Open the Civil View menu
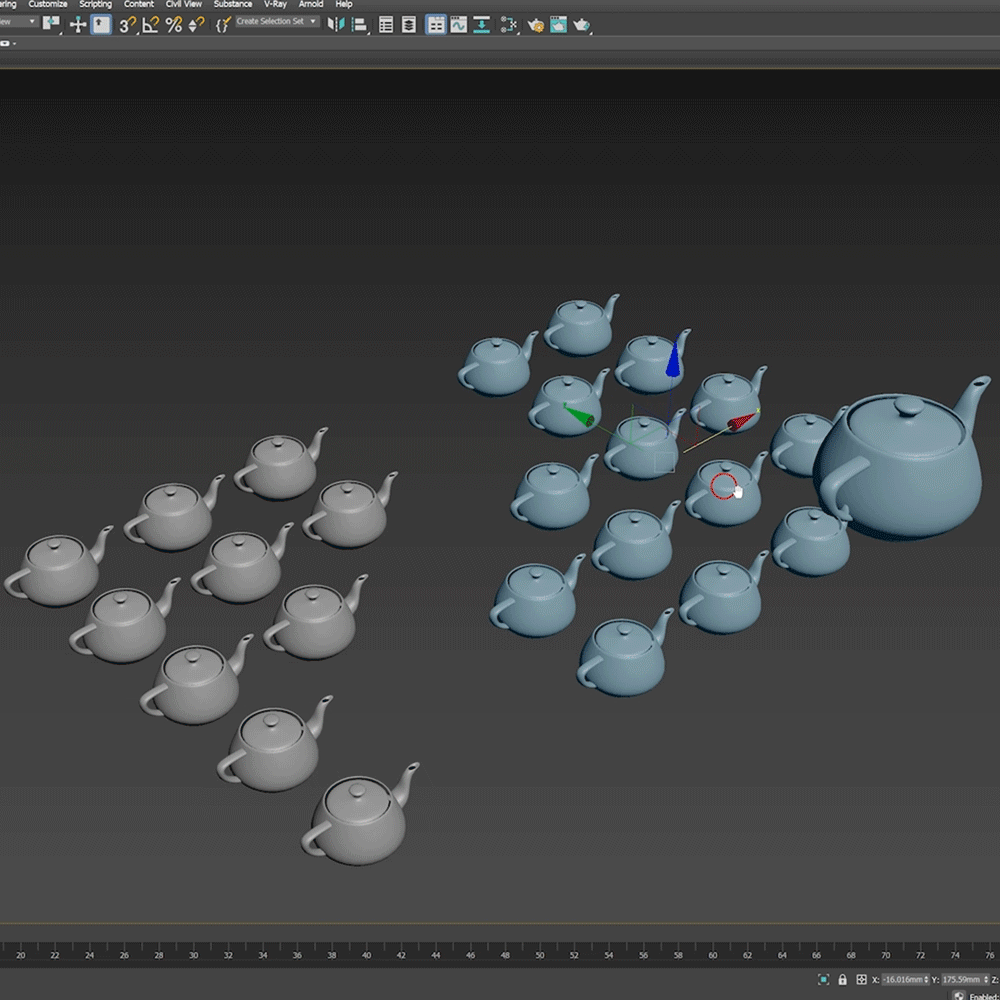Image resolution: width=1000 pixels, height=1000 pixels. point(183,4)
